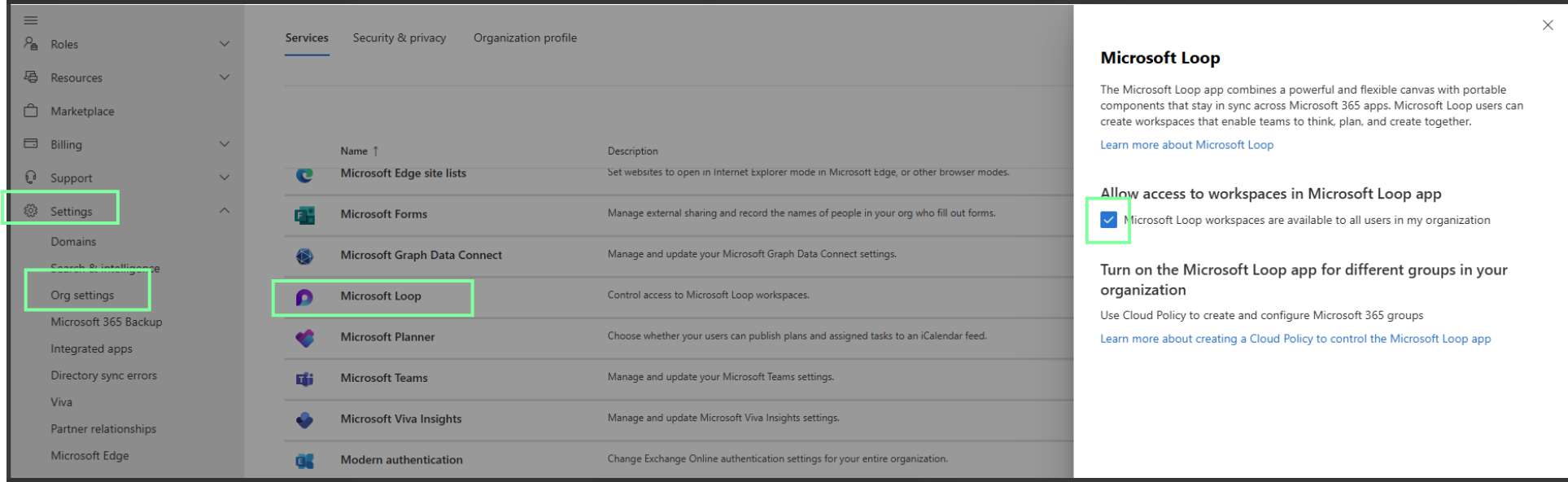Image resolution: width=1568 pixels, height=482 pixels.
Task: Click Modern authentication Exchange Online description
Action: click(777, 459)
